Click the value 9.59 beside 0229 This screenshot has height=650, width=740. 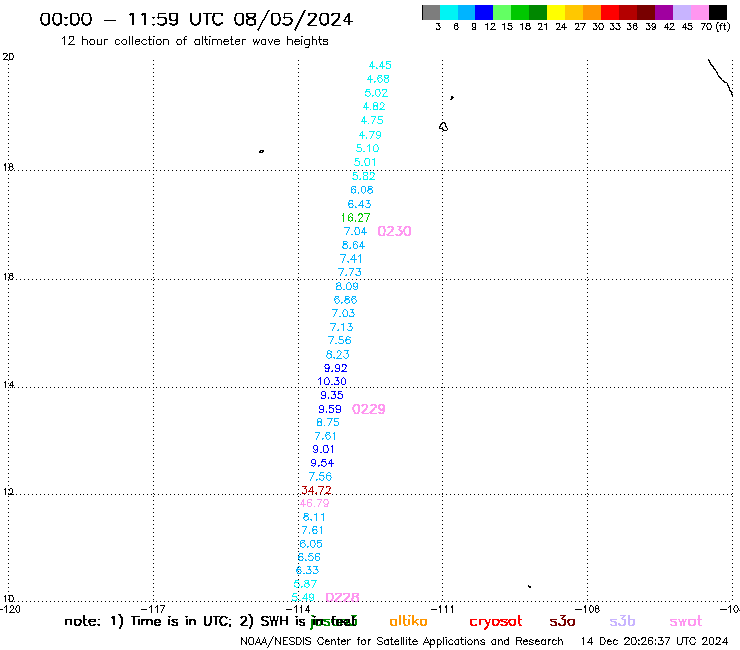coord(329,409)
